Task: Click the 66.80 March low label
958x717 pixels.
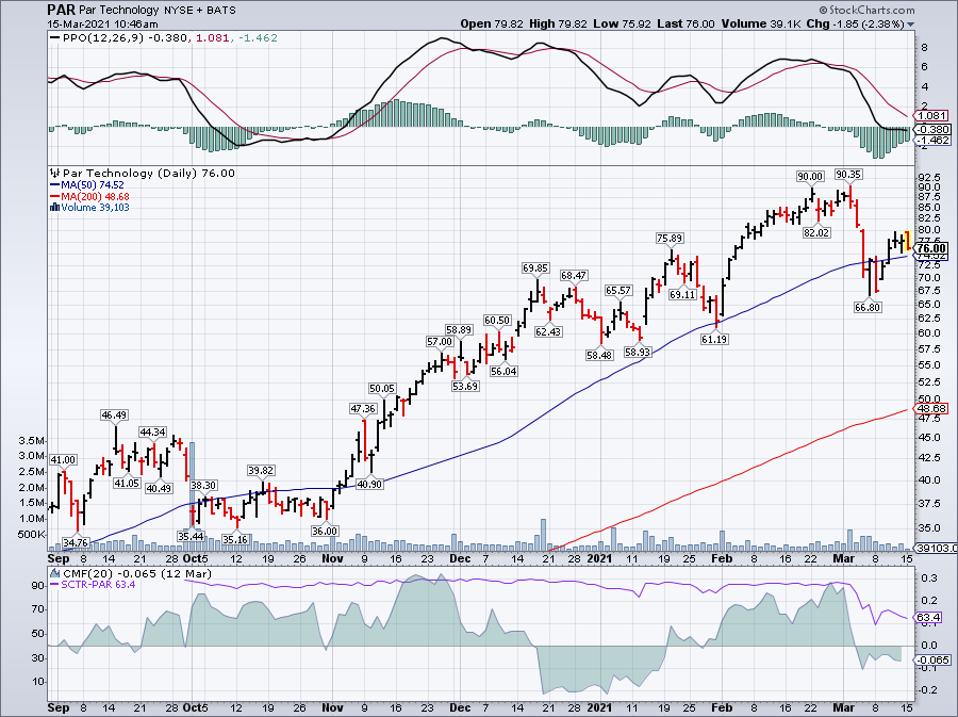Action: [x=868, y=307]
